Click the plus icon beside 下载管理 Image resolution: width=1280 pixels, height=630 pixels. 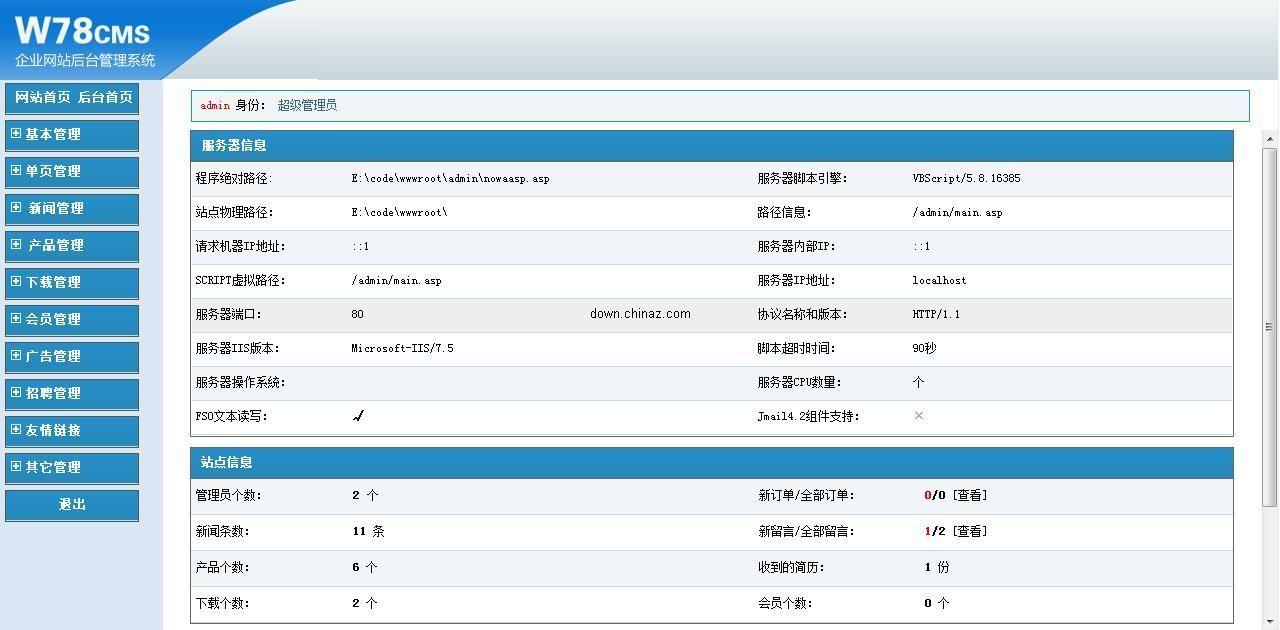click(16, 281)
